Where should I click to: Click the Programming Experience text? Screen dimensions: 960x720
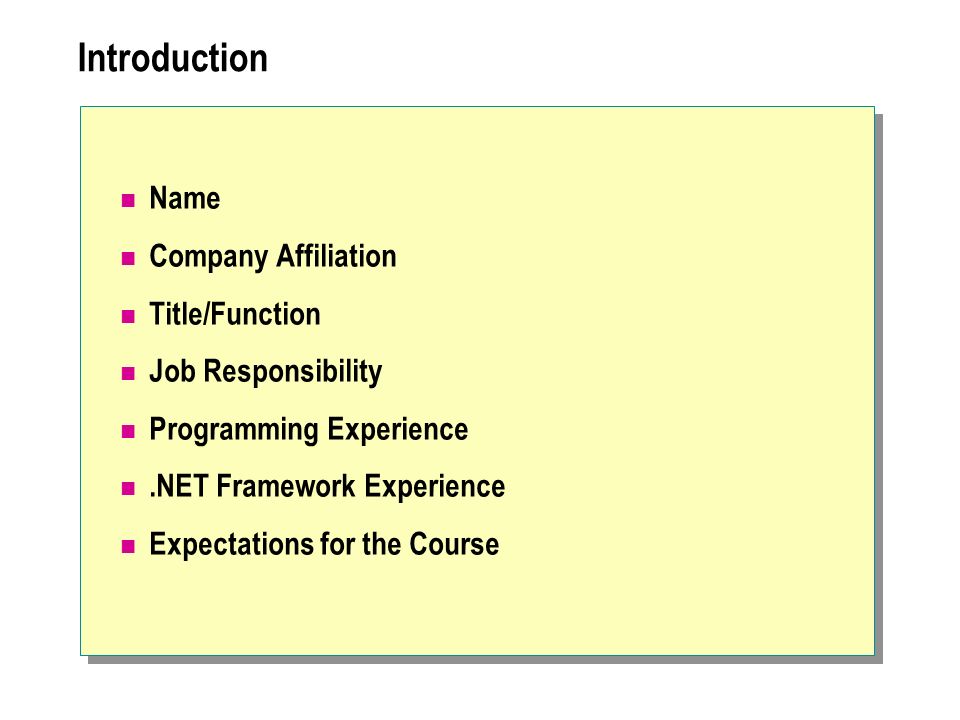(x=309, y=430)
